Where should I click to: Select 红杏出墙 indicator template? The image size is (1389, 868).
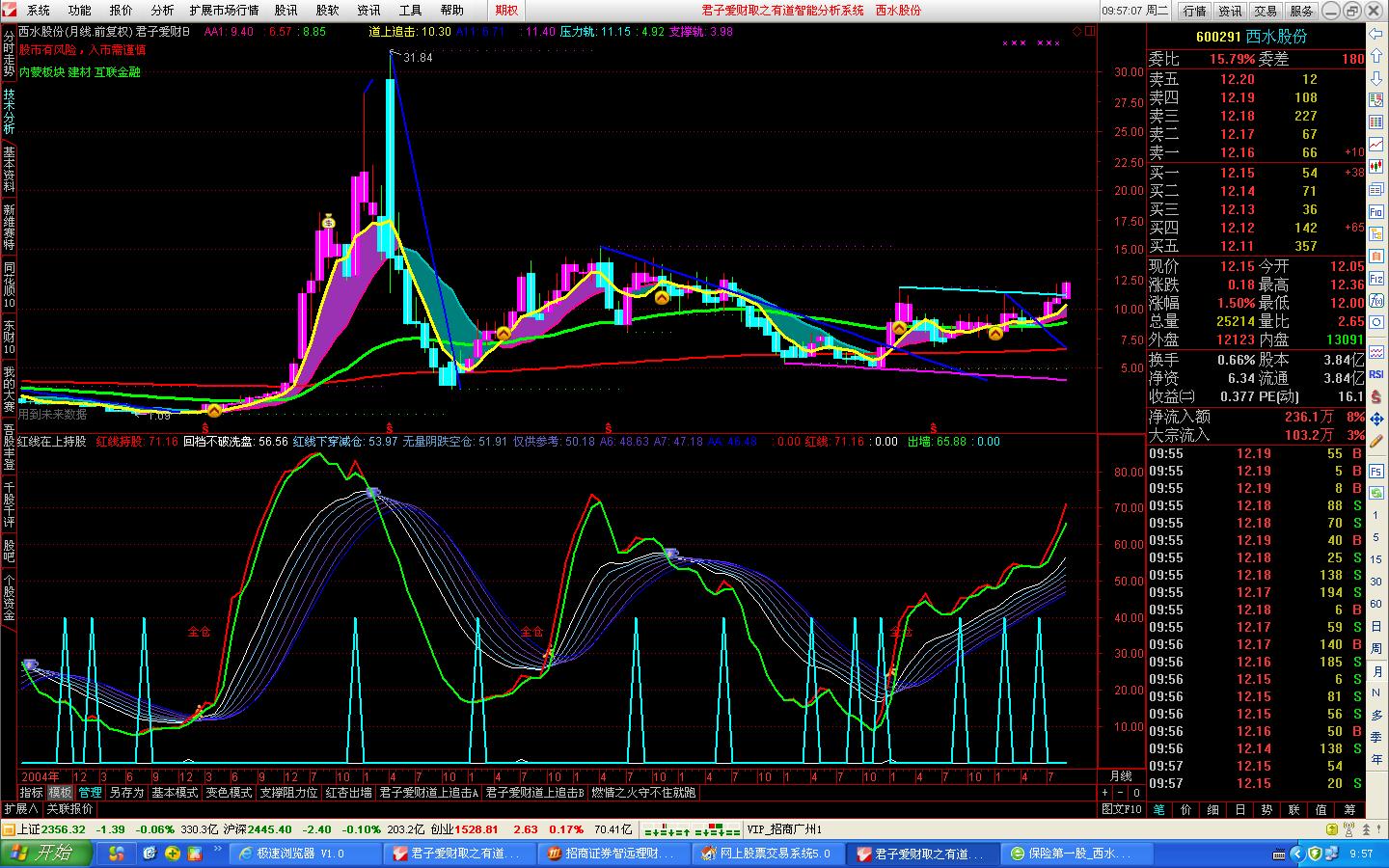(348, 793)
